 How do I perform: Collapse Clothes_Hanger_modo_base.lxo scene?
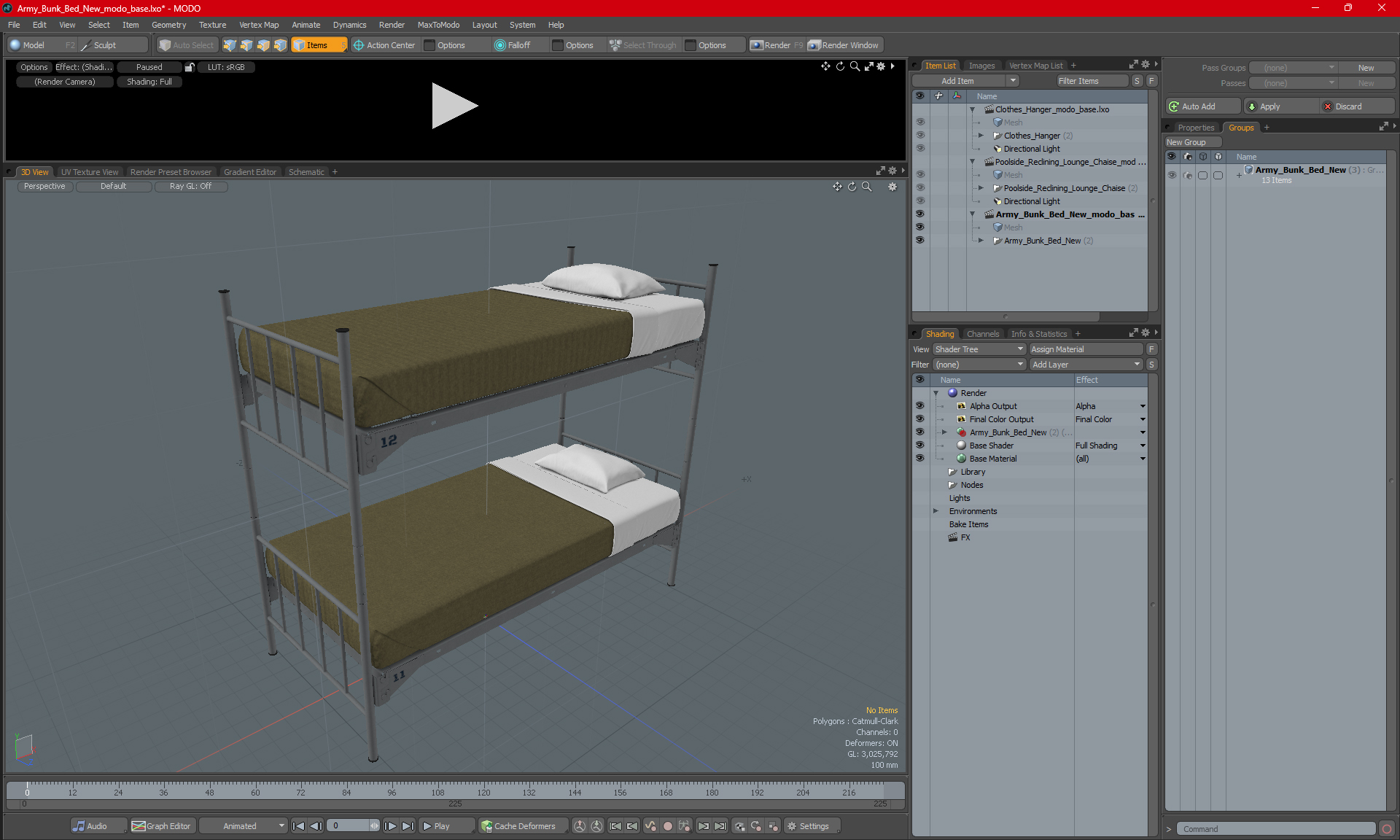click(x=972, y=109)
